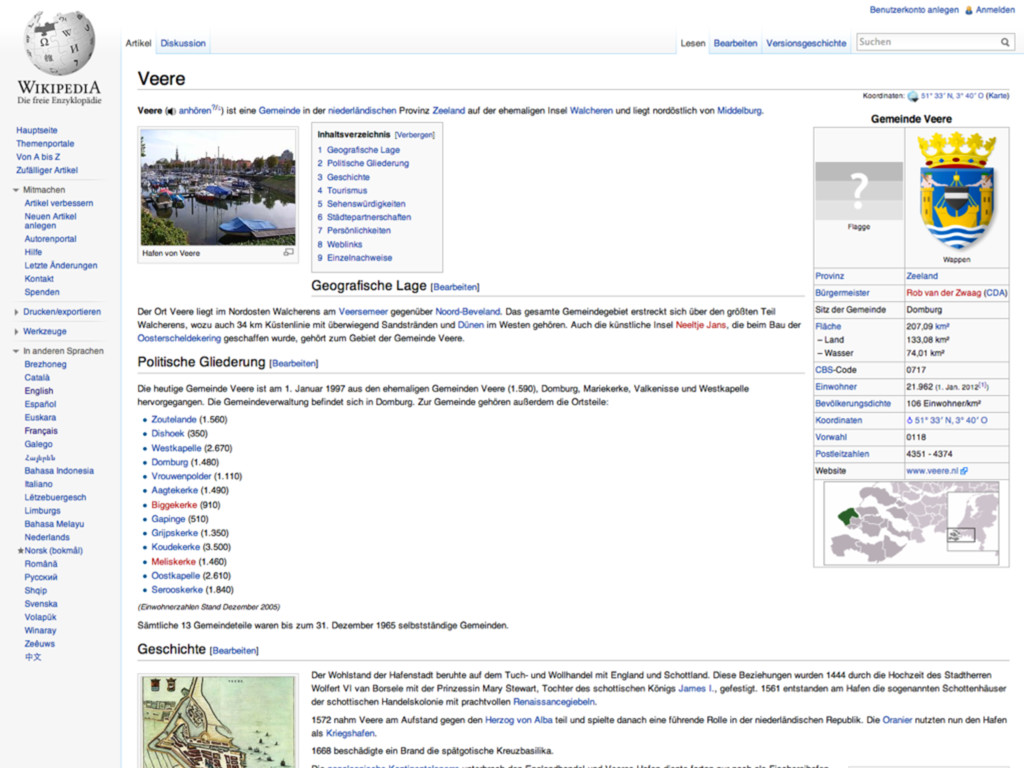The width and height of the screenshot is (1024, 768).
Task: Switch to the English language version
Action: (39, 391)
